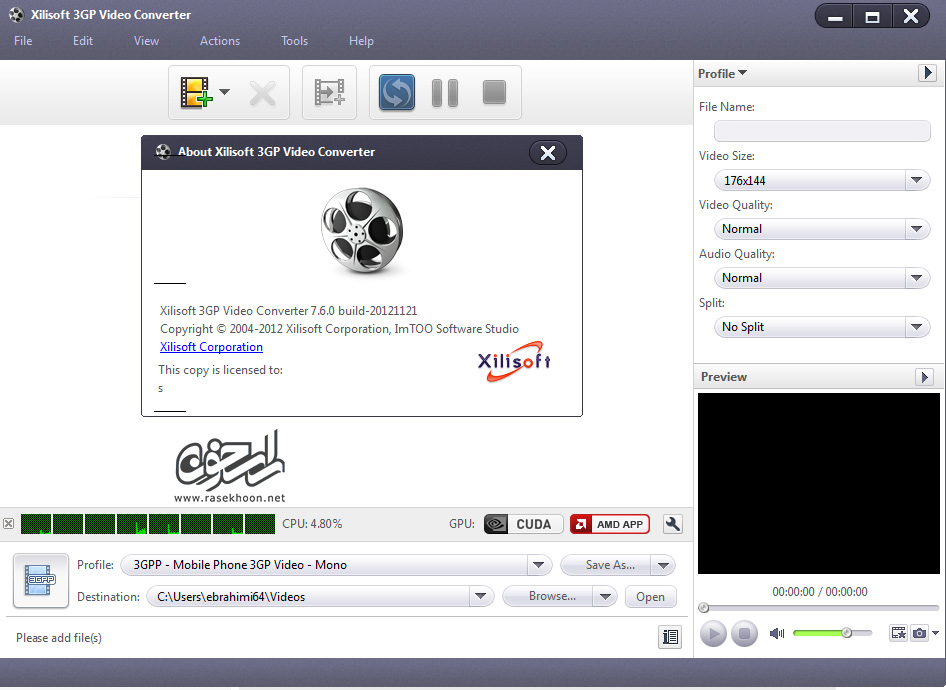Click the log list icon in status bar
946x690 pixels.
coord(670,637)
